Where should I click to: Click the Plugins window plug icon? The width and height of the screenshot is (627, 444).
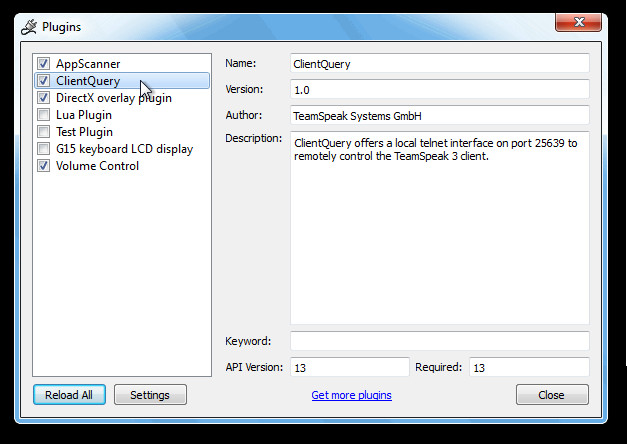tap(29, 27)
